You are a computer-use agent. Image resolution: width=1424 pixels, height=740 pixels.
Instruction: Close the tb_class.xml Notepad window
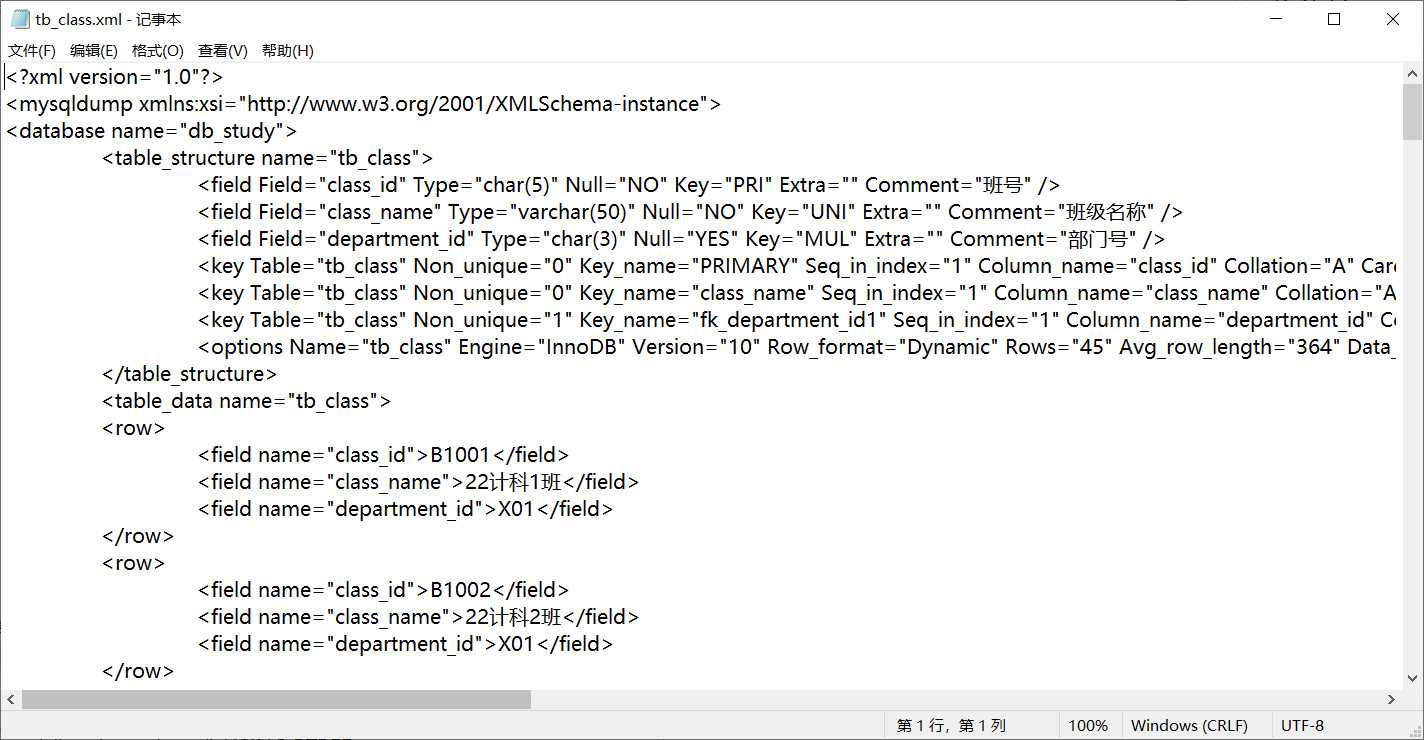point(1392,19)
